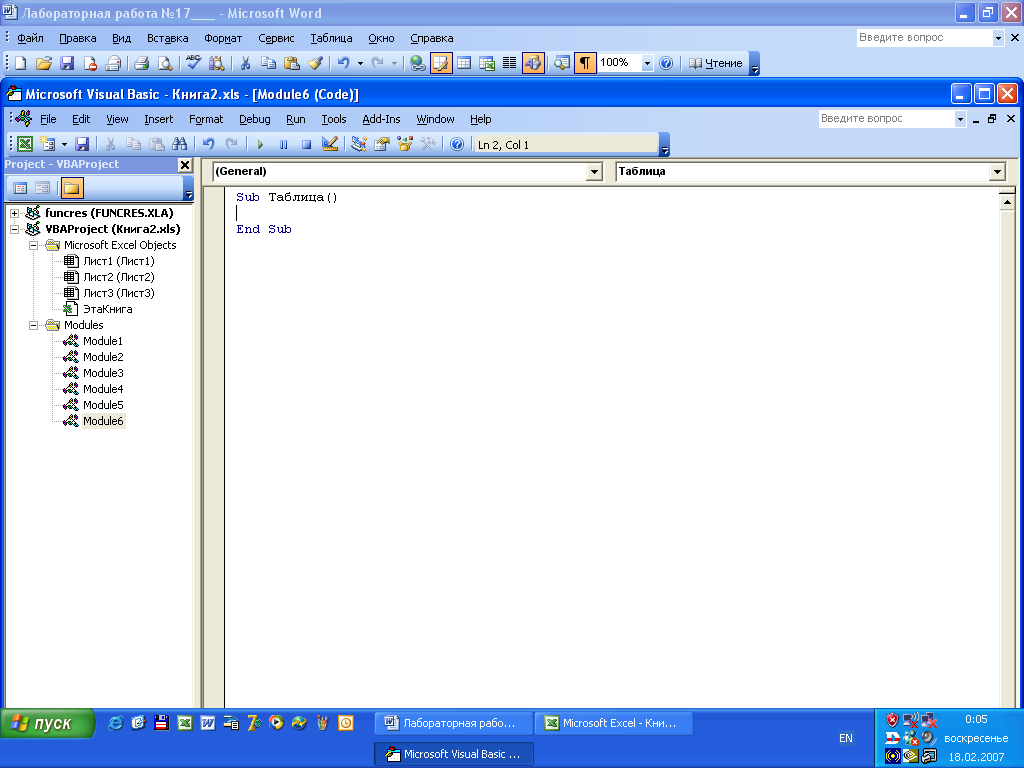This screenshot has height=768, width=1024.
Task: Click the Reset stop icon in VBA toolbar
Action: pyautogui.click(x=306, y=144)
